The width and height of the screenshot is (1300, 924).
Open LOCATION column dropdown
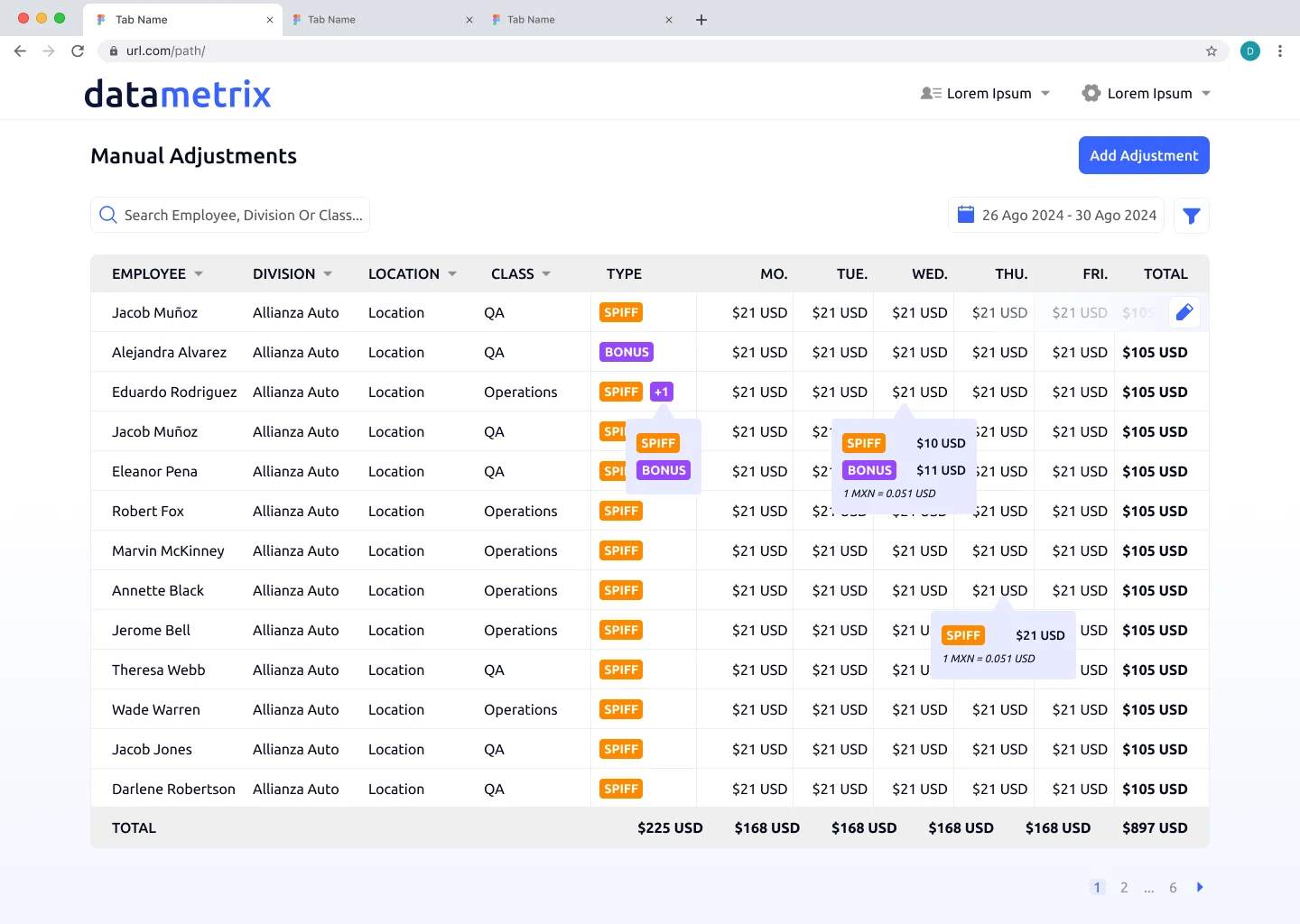pyautogui.click(x=452, y=273)
